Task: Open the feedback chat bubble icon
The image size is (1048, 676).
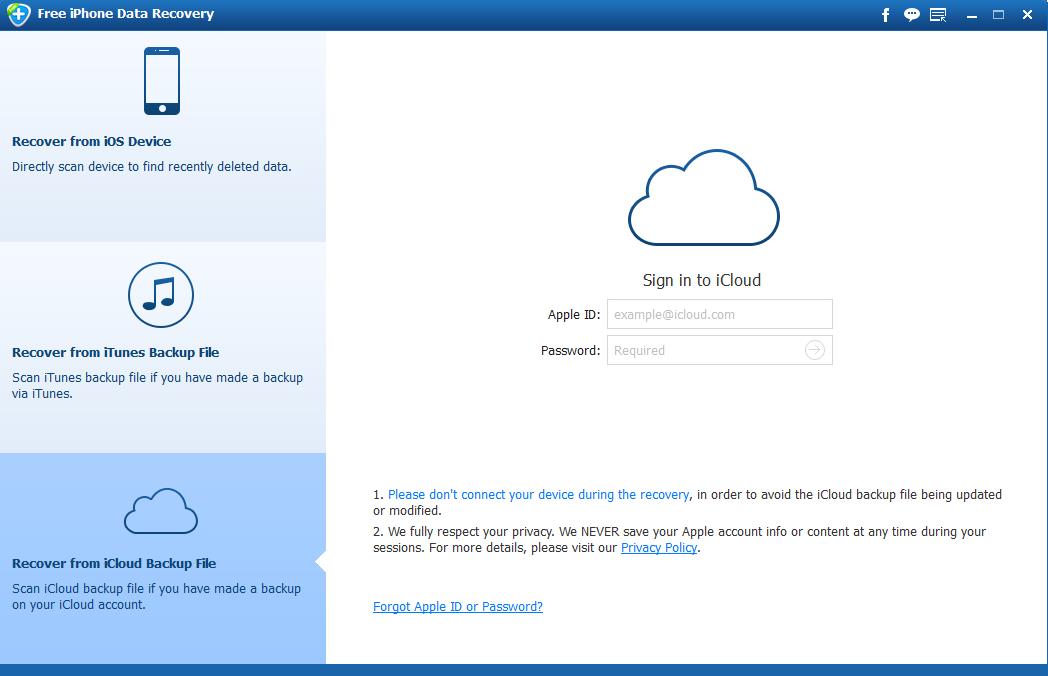Action: (x=911, y=15)
